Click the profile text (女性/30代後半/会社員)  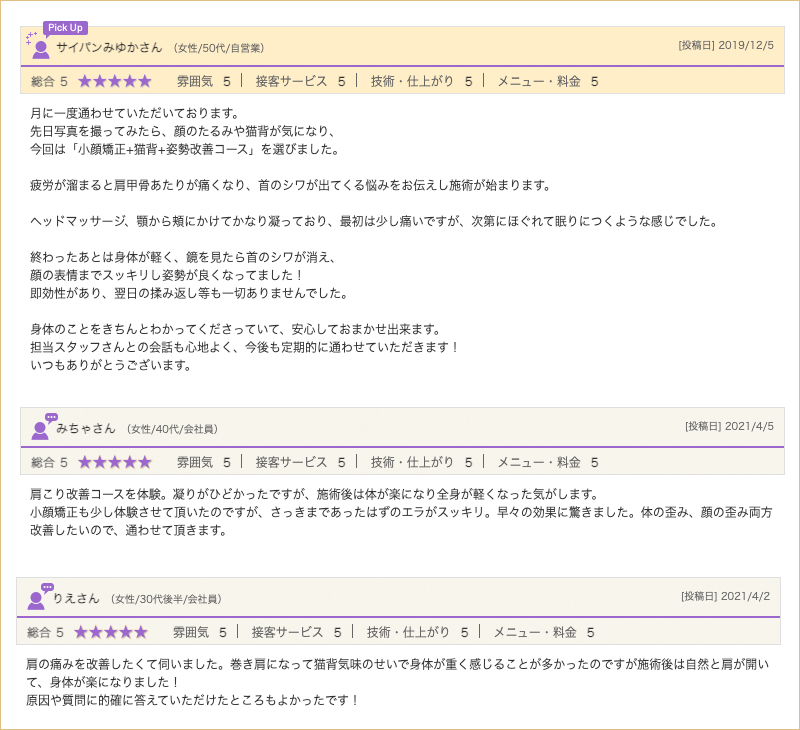[x=166, y=599]
